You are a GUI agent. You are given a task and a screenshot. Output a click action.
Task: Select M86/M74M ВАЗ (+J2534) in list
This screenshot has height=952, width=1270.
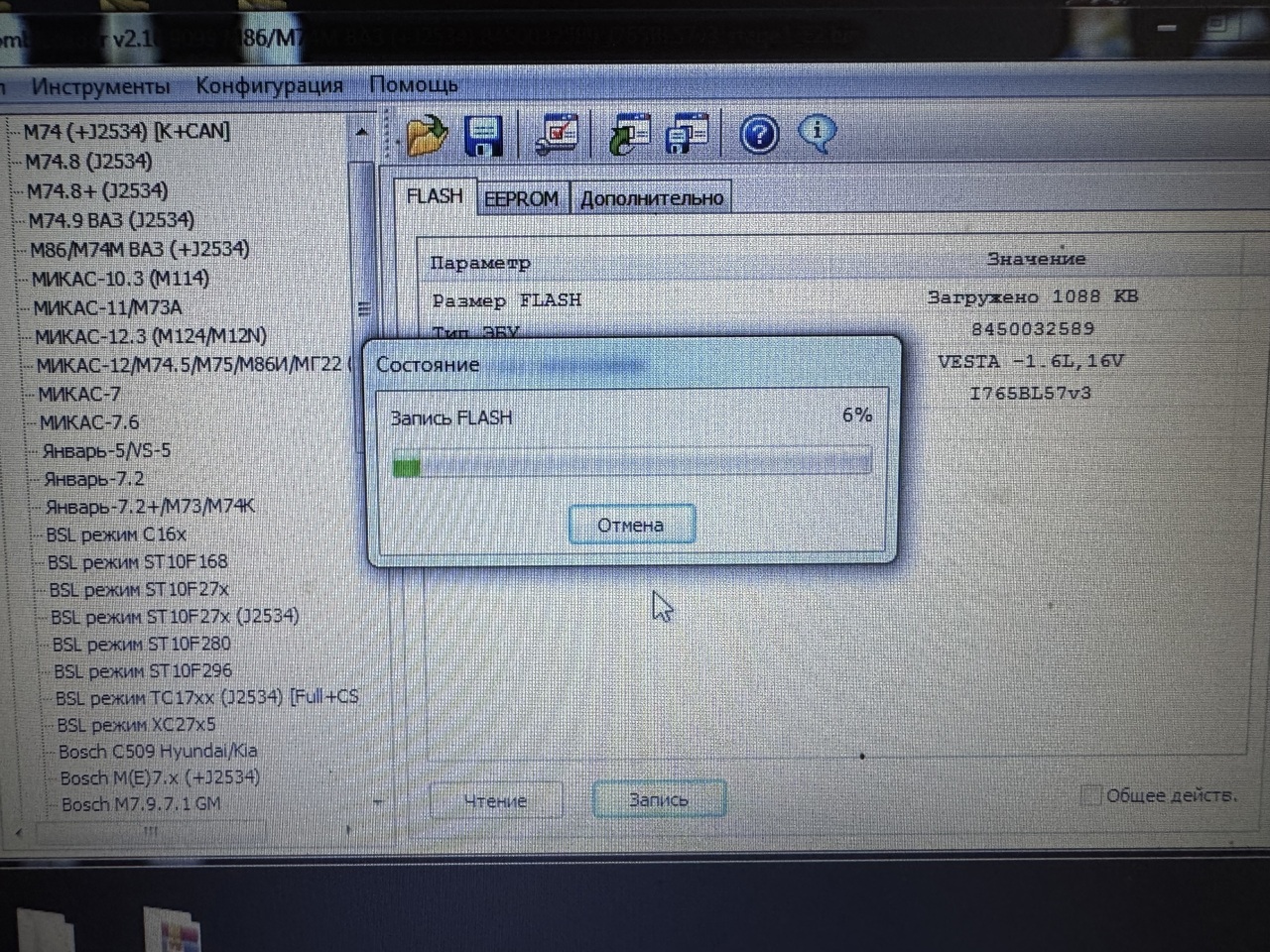coord(139,249)
